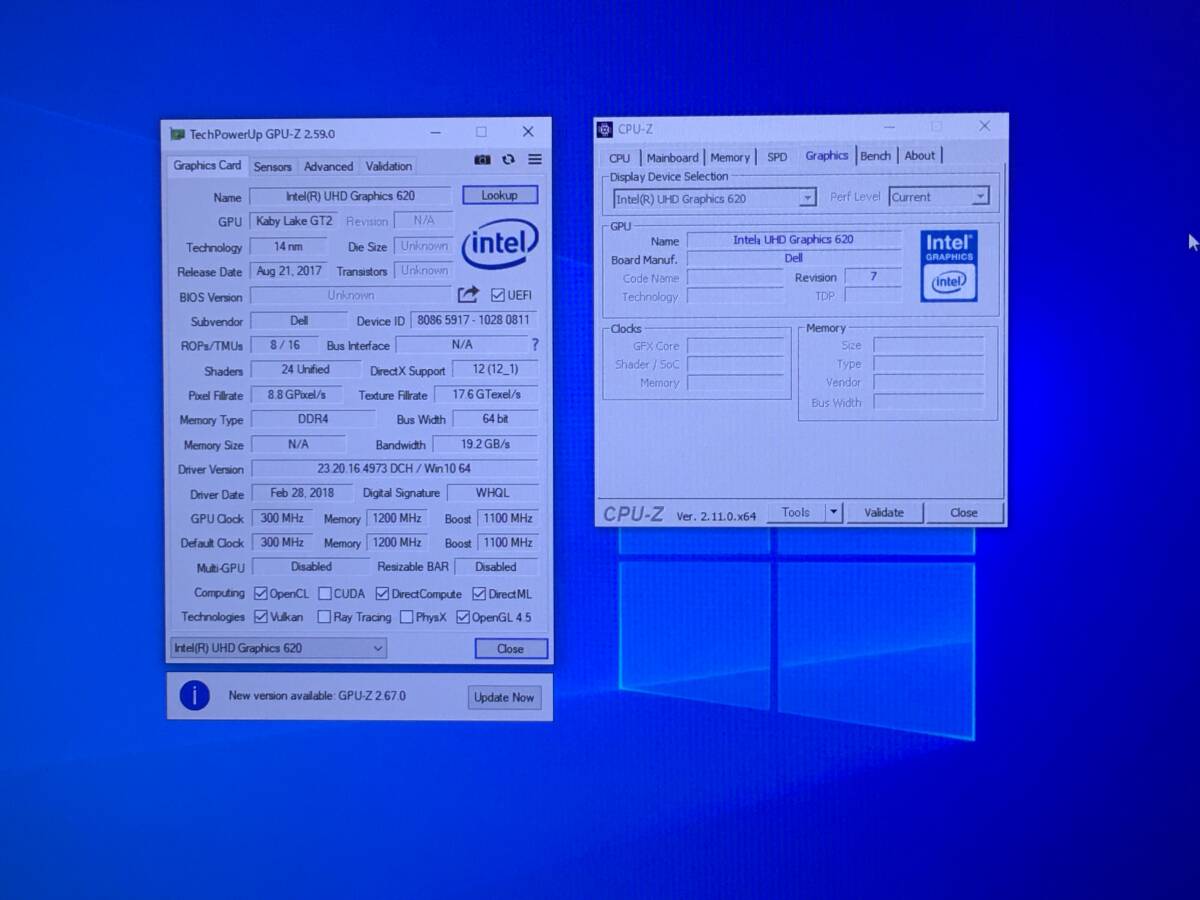The height and width of the screenshot is (900, 1200).
Task: Switch to GPU-Z Sensors tab
Action: 272,167
